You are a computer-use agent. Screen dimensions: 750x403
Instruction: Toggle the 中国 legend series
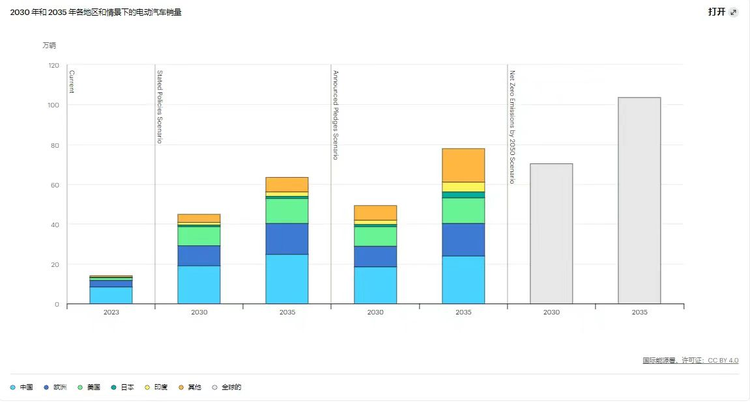(x=23, y=386)
